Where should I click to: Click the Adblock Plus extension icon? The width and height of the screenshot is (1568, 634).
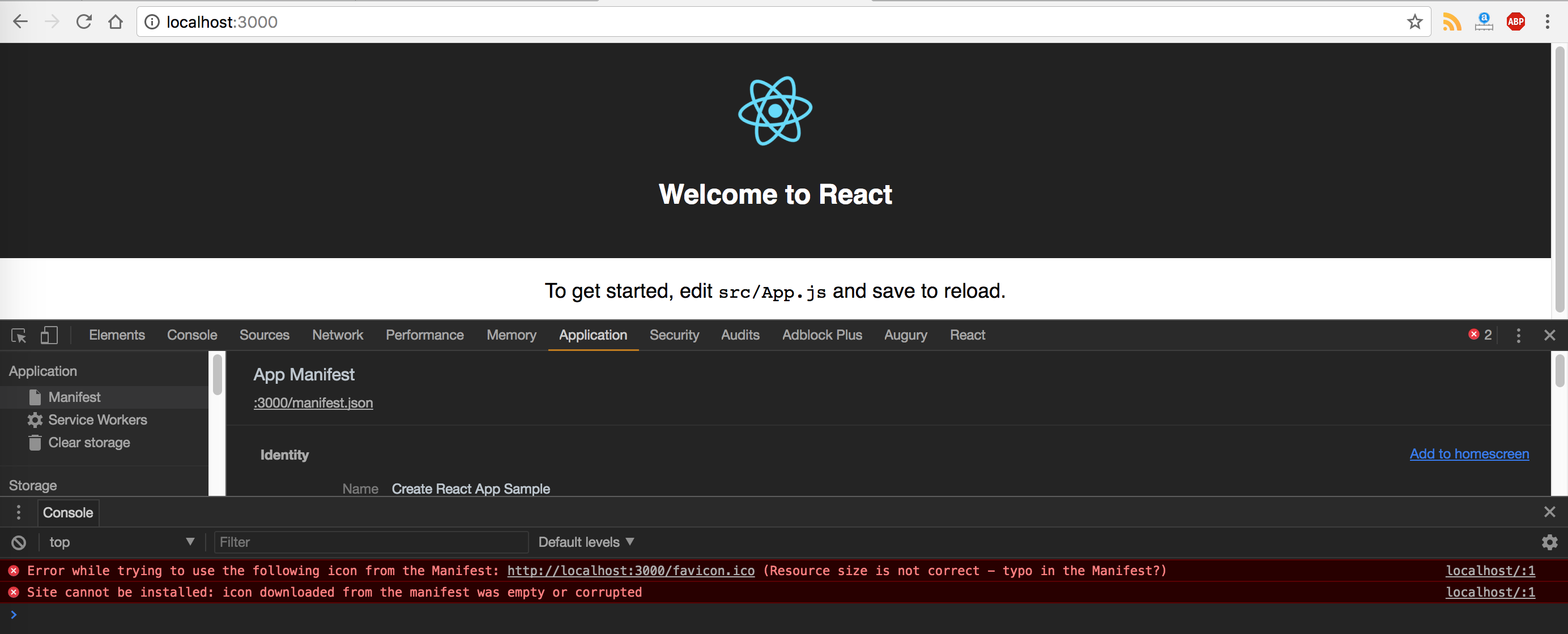pos(1515,22)
